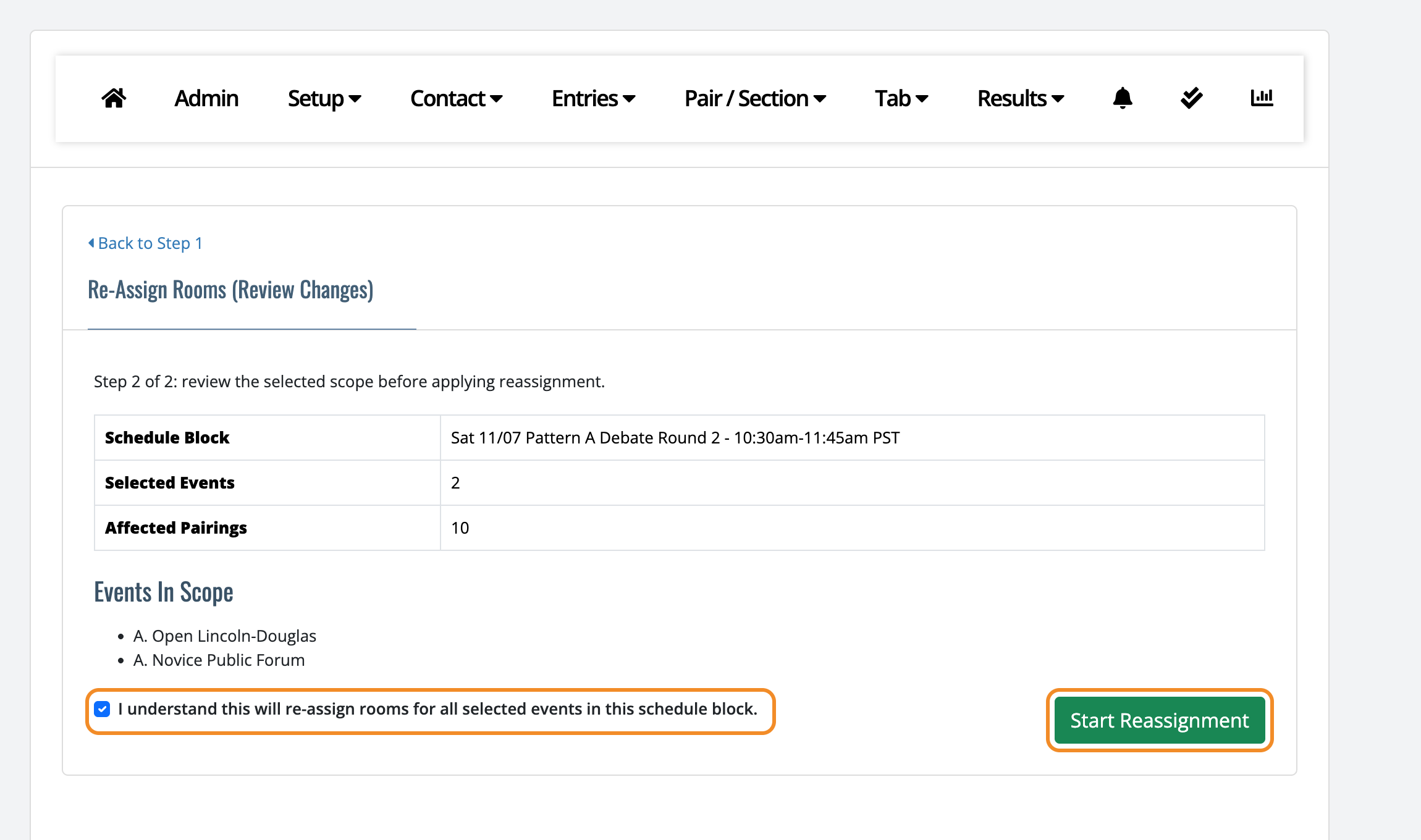Click the Affected Pairings row label
The width and height of the screenshot is (1421, 840).
click(176, 528)
